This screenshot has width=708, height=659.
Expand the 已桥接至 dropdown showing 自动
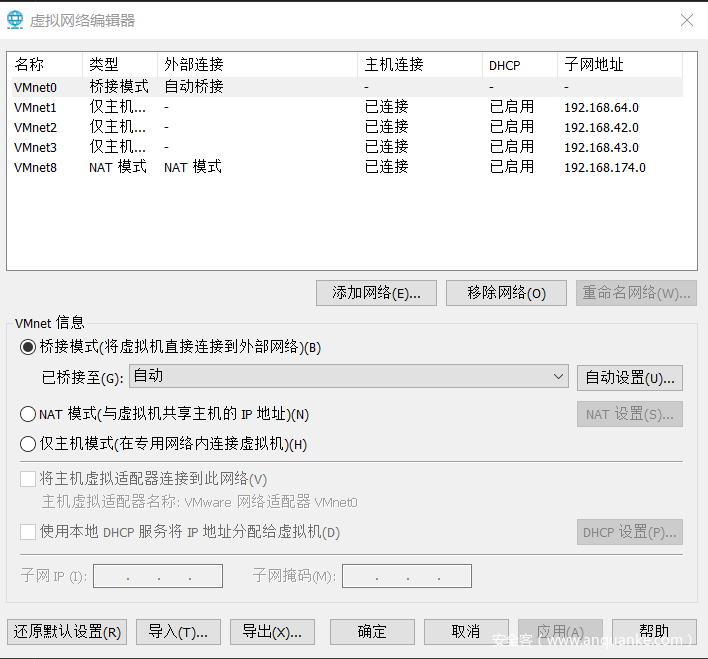tap(349, 376)
